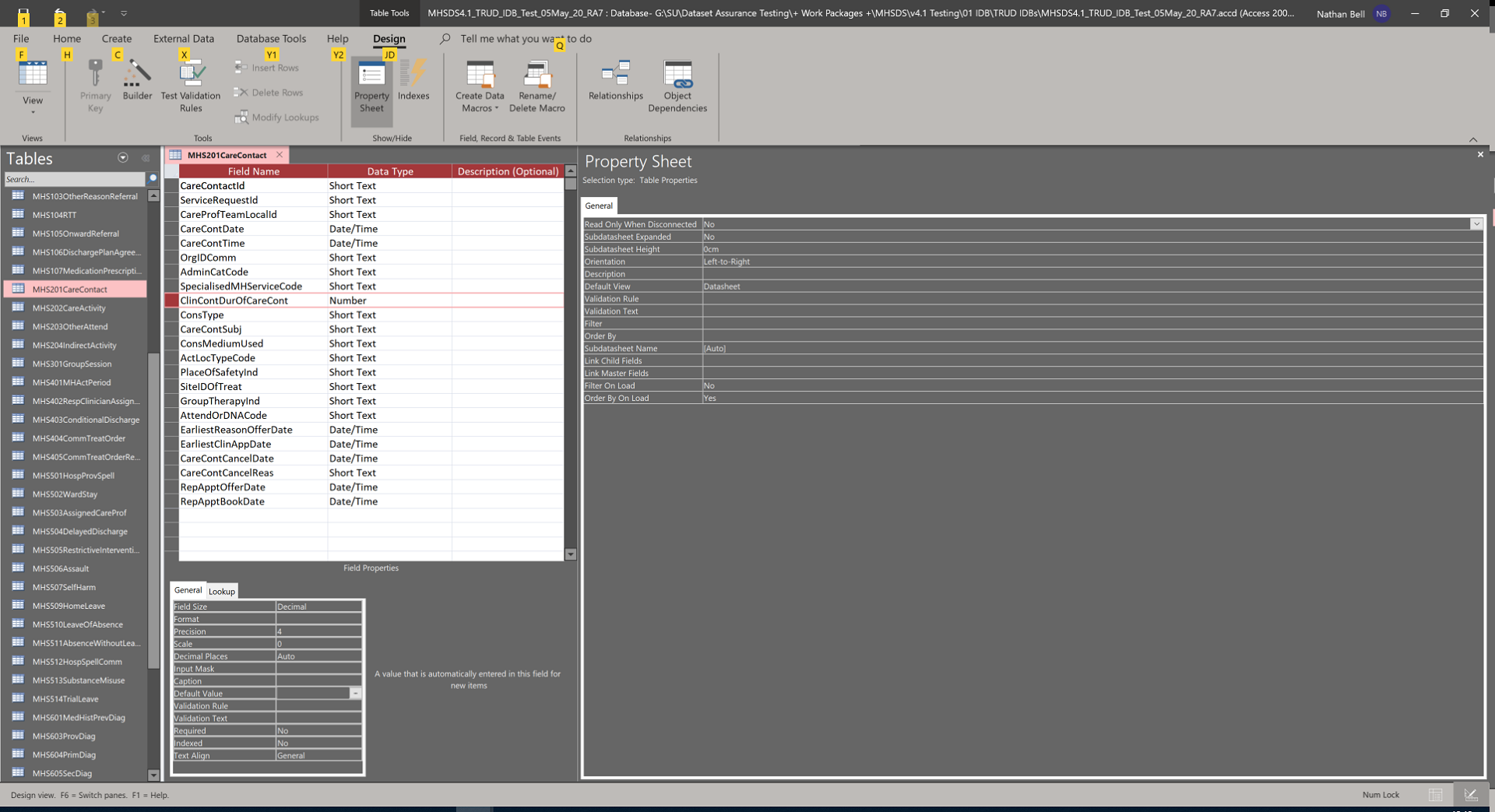Click the CareContDate data type cell
This screenshot has width=1495, height=812.
pyautogui.click(x=389, y=229)
